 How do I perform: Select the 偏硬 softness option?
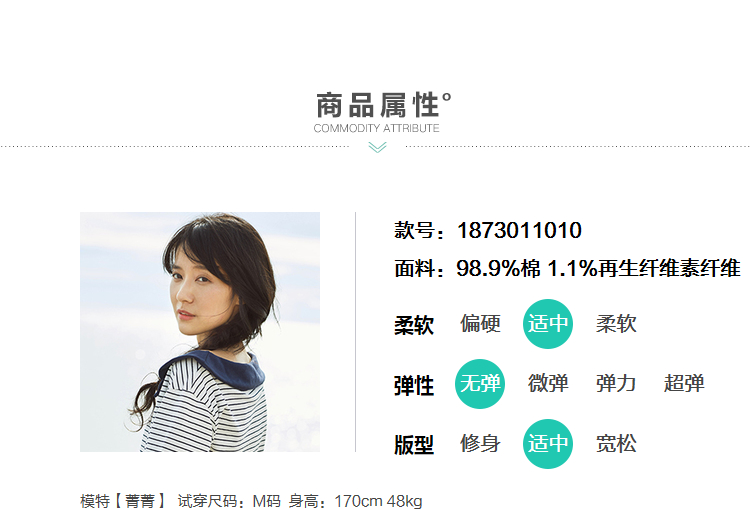[x=480, y=324]
